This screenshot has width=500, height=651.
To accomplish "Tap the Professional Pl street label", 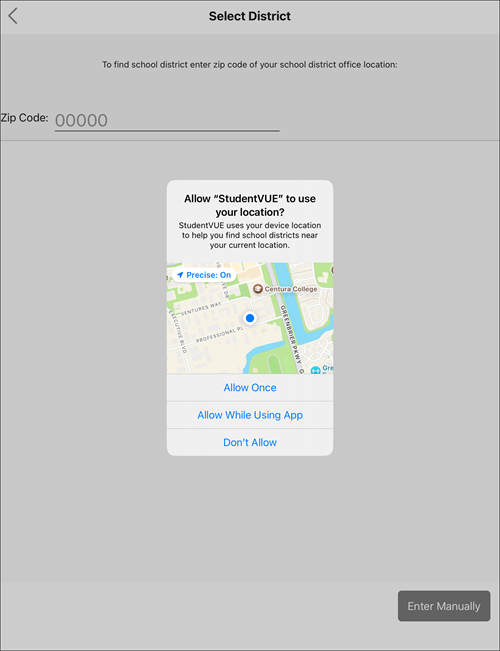I will click(x=219, y=334).
